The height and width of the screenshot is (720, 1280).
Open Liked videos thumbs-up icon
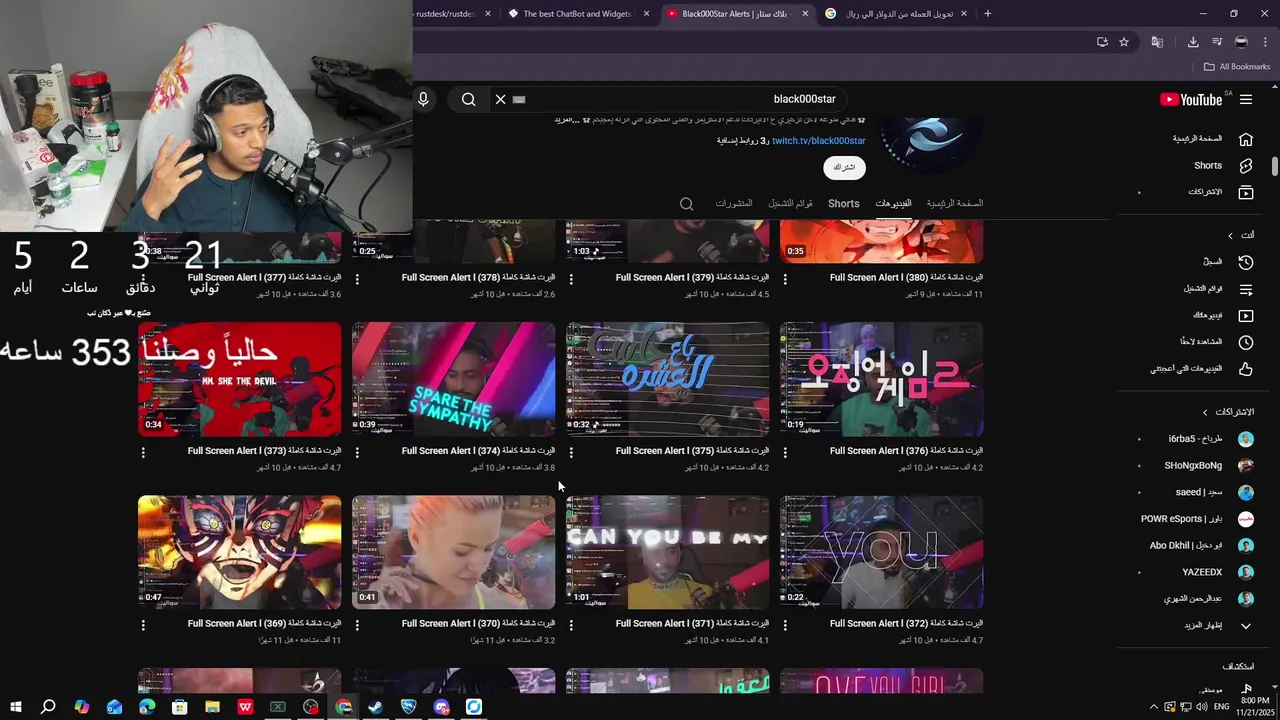pos(1246,369)
